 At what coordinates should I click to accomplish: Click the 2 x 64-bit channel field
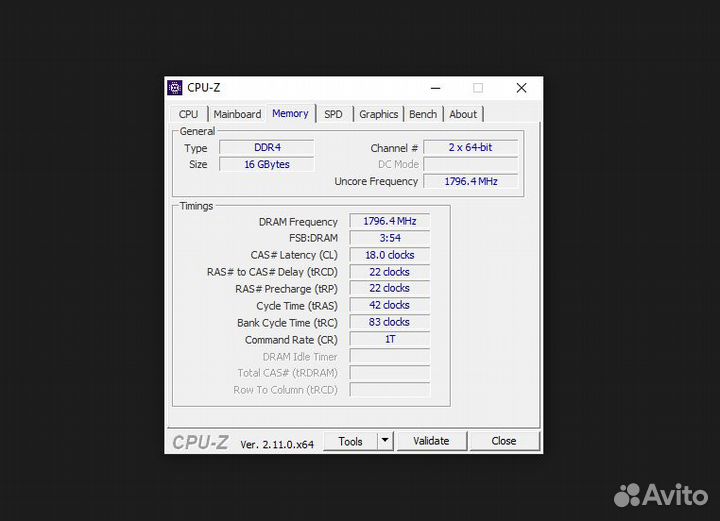coord(471,147)
